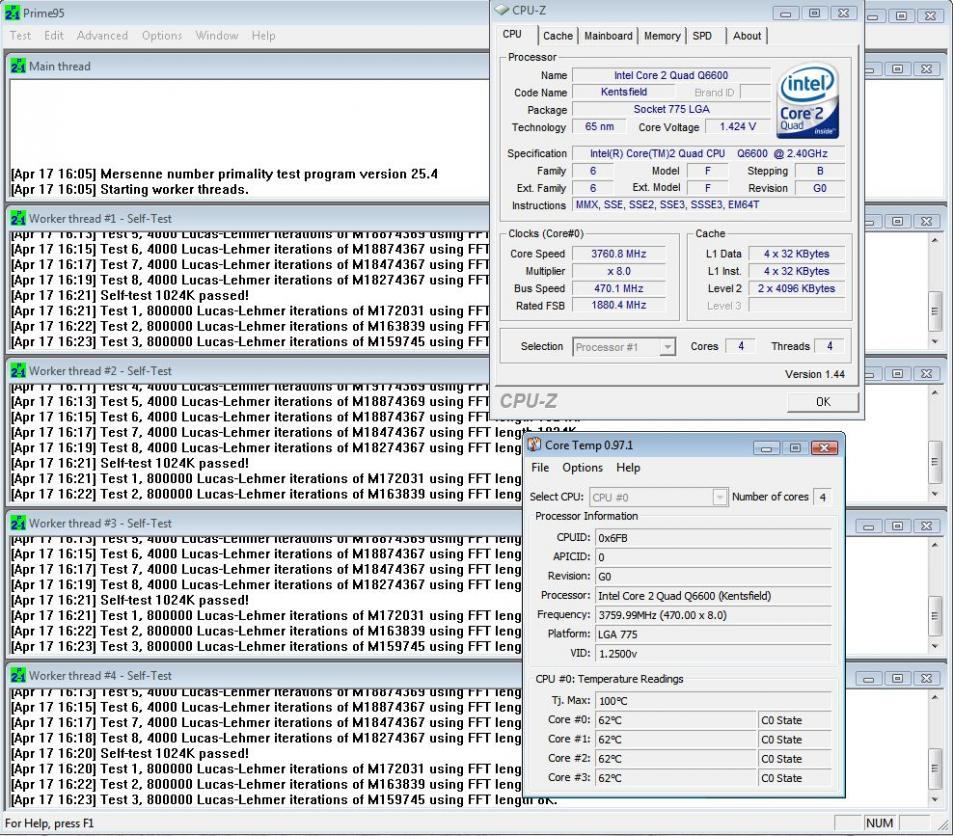Viewport: 953px width, 836px height.
Task: Click scroll down arrow in Worker thread #4
Action: 935,800
